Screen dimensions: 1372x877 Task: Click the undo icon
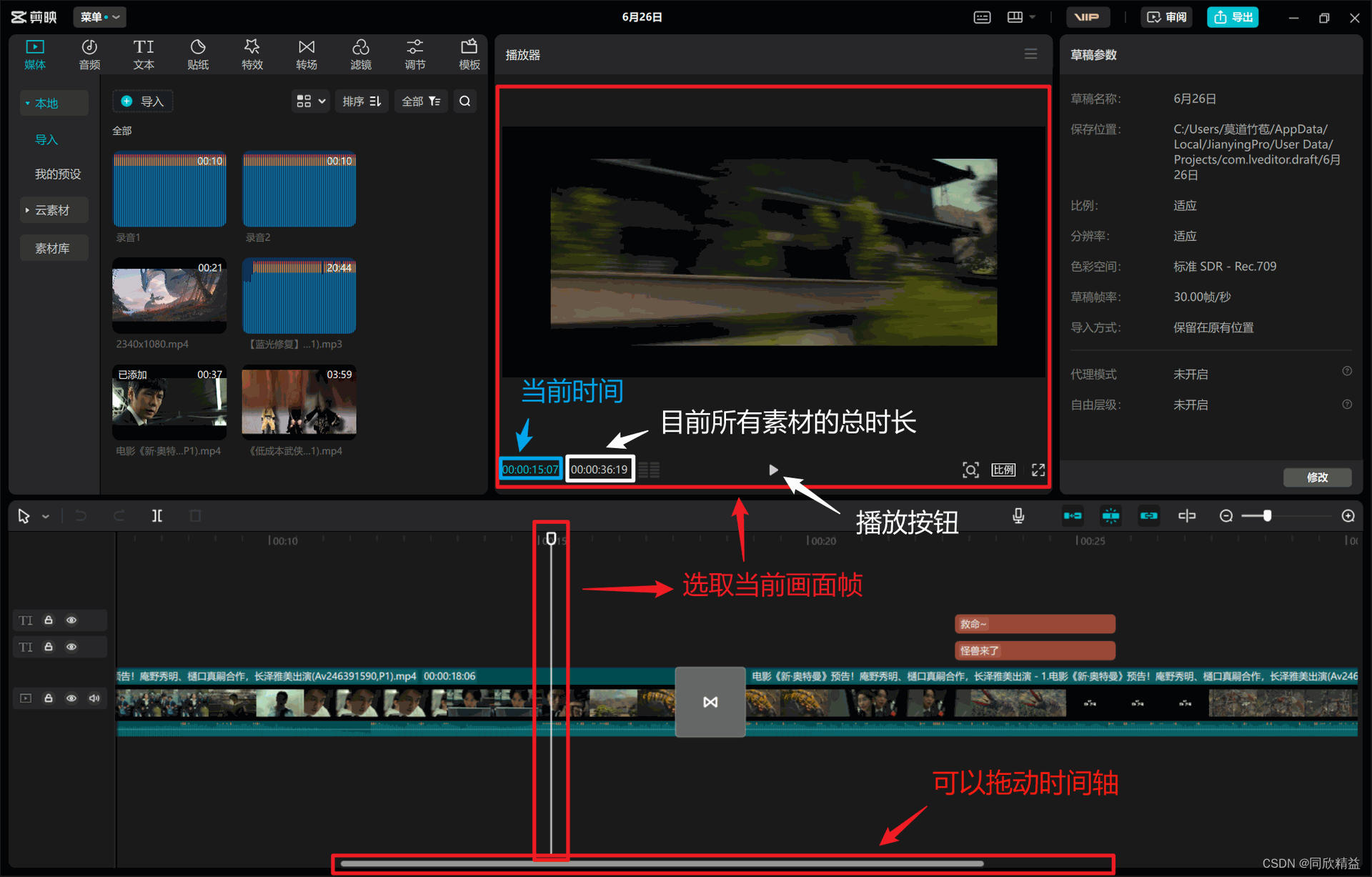81,516
